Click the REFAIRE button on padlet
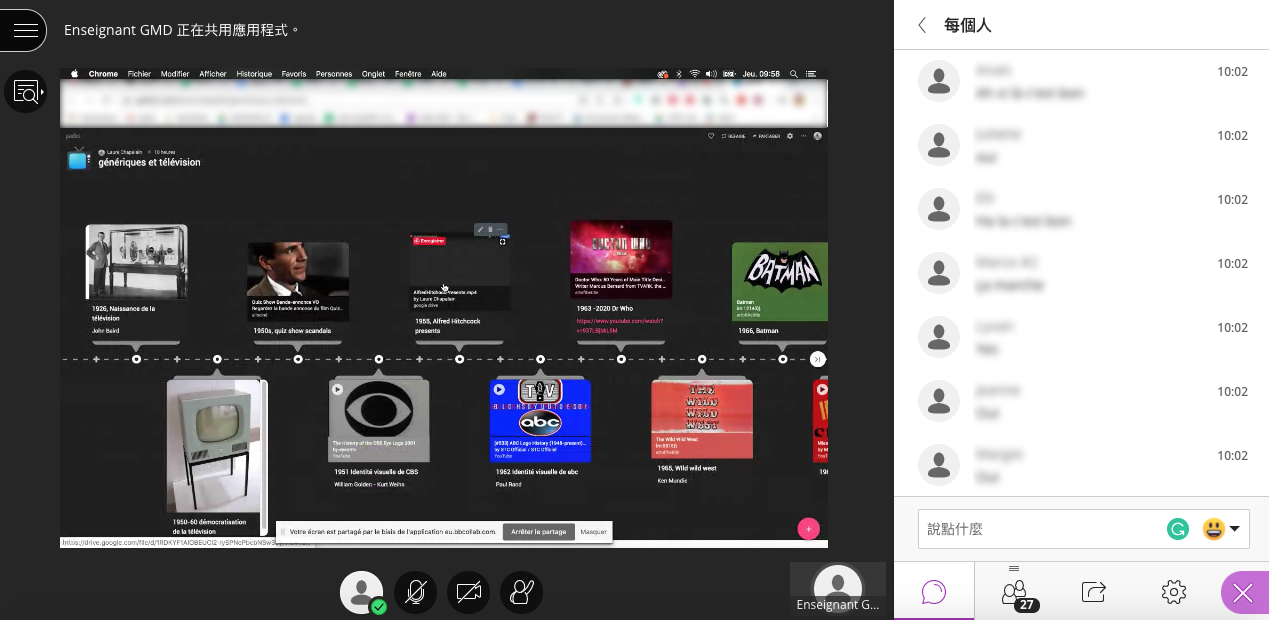This screenshot has height=620, width=1269. [x=735, y=135]
